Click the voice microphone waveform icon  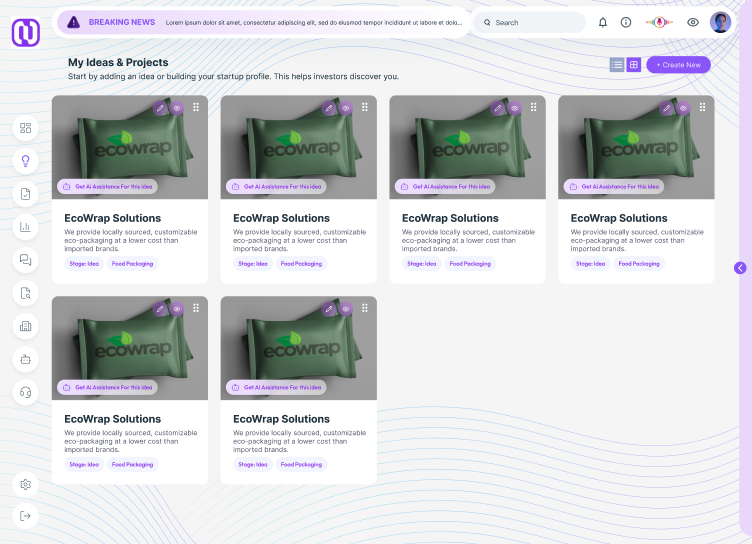[658, 22]
